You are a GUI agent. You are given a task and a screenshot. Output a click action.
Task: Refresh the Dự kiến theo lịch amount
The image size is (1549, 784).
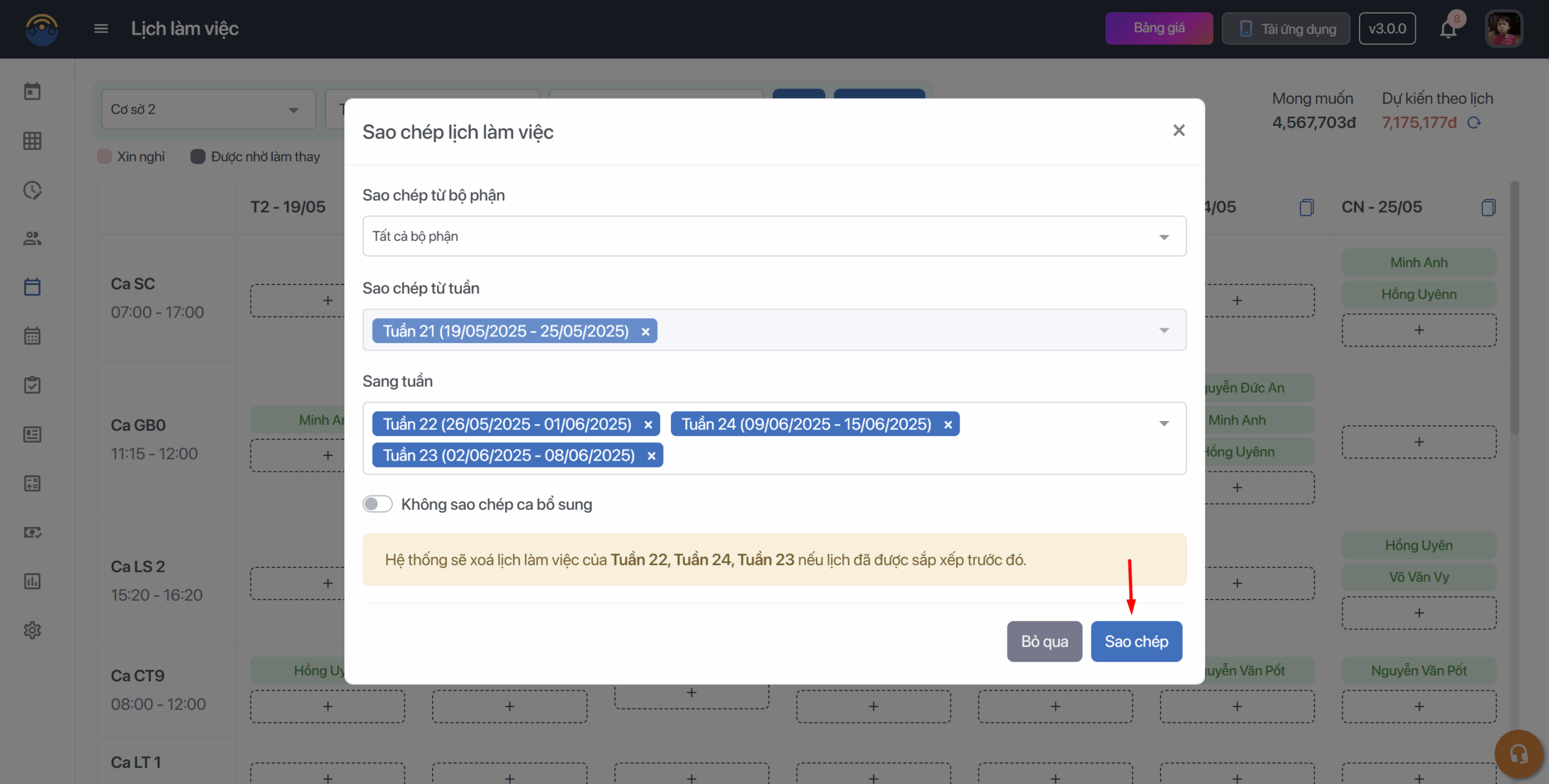(x=1474, y=123)
